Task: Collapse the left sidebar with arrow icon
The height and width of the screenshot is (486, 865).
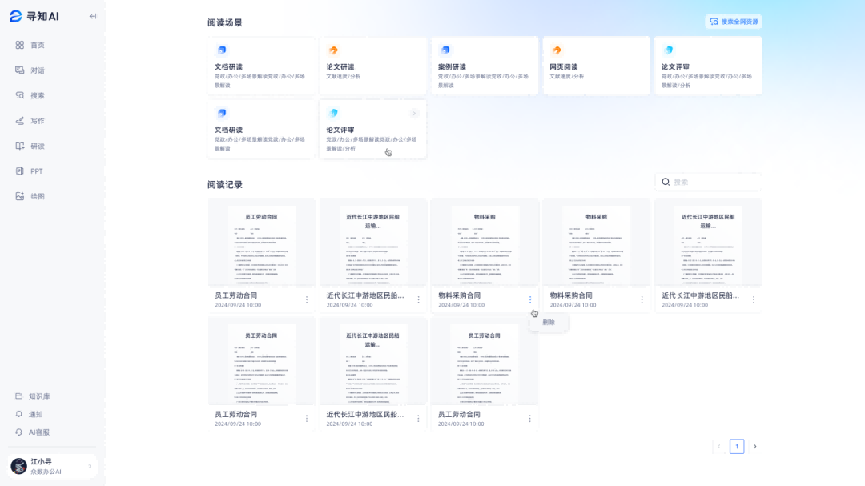Action: point(93,16)
